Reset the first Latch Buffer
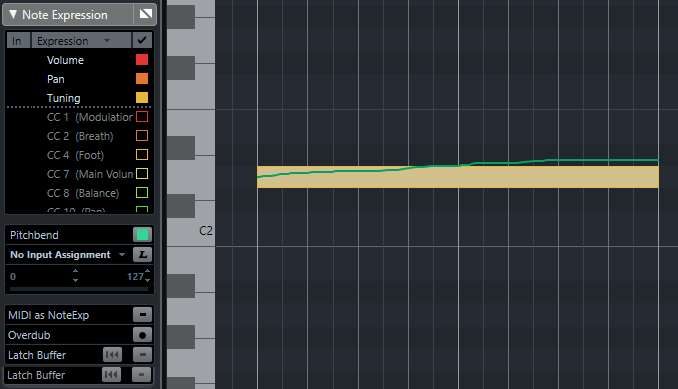 112,355
